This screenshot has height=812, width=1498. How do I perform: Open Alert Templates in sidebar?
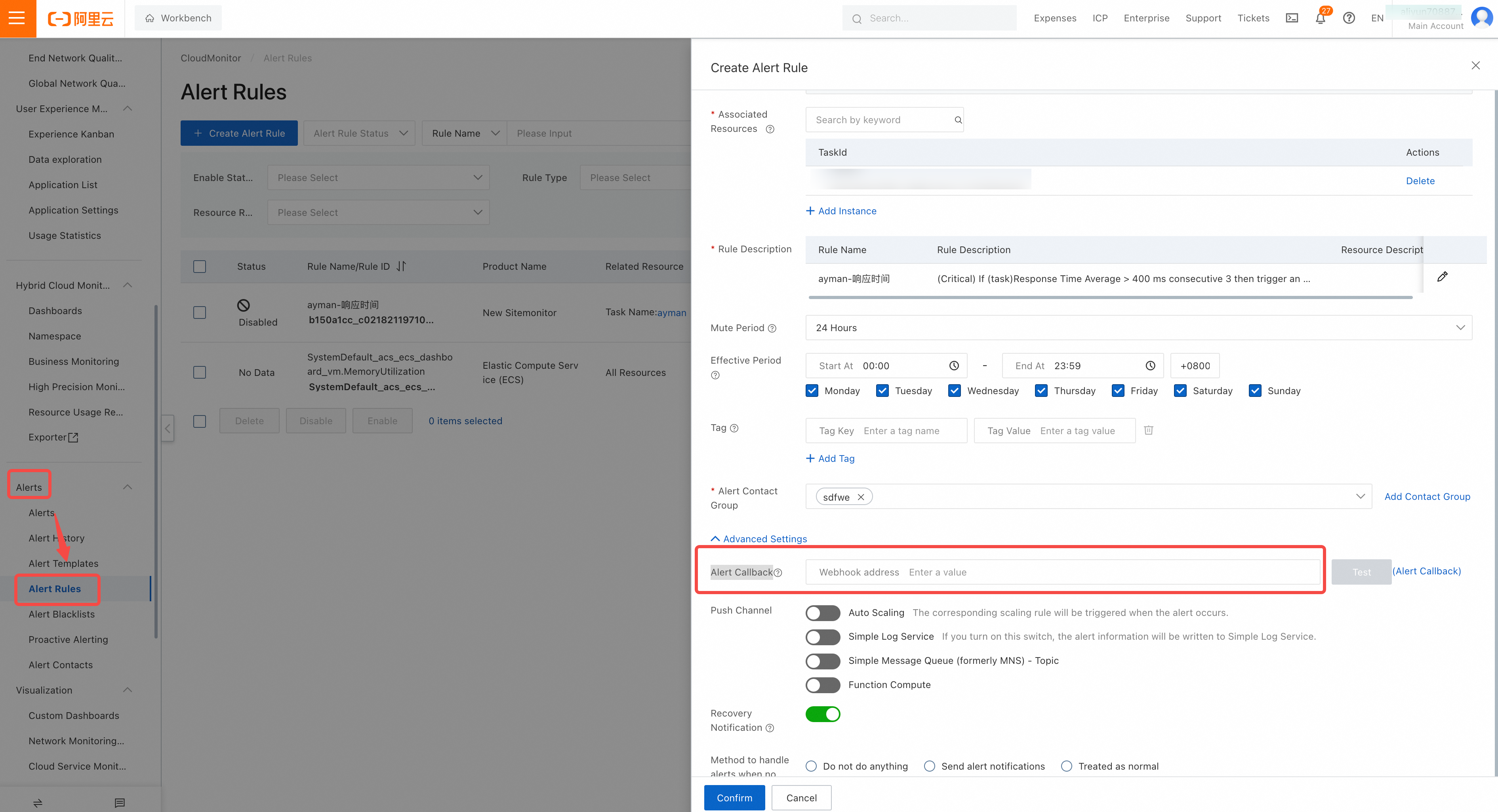tap(63, 563)
